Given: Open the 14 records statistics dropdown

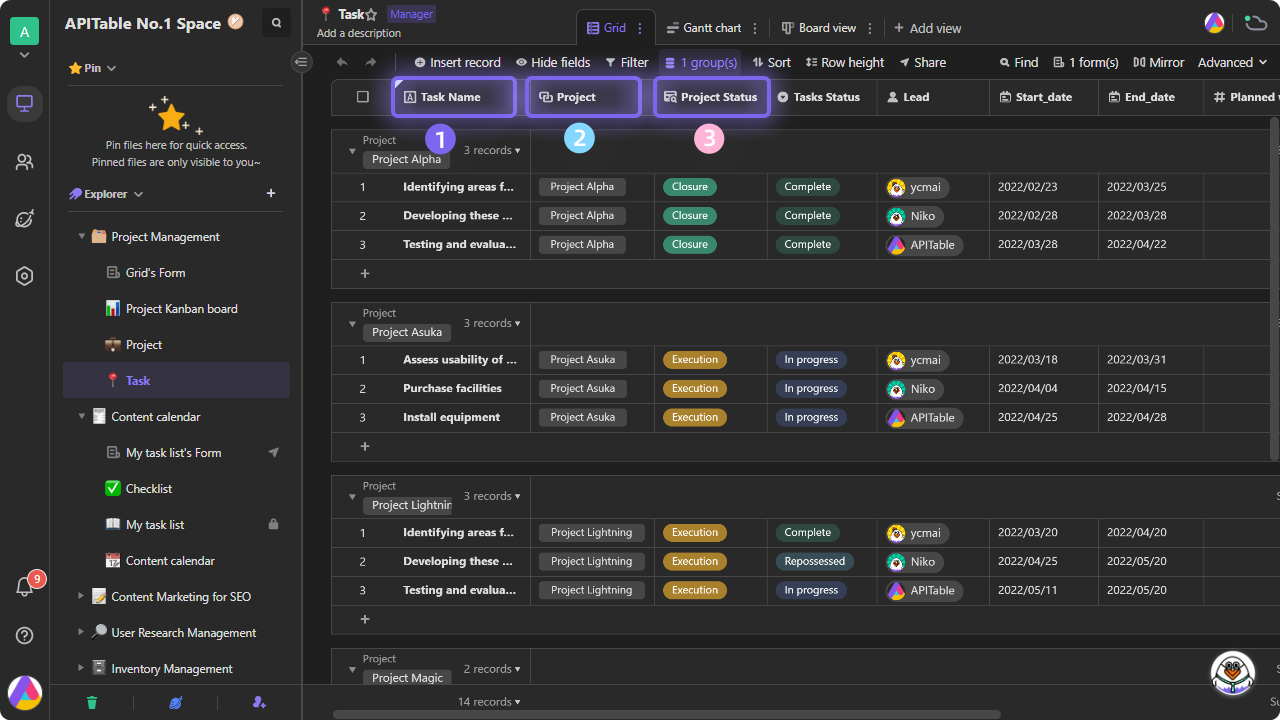Looking at the screenshot, I should pos(488,702).
